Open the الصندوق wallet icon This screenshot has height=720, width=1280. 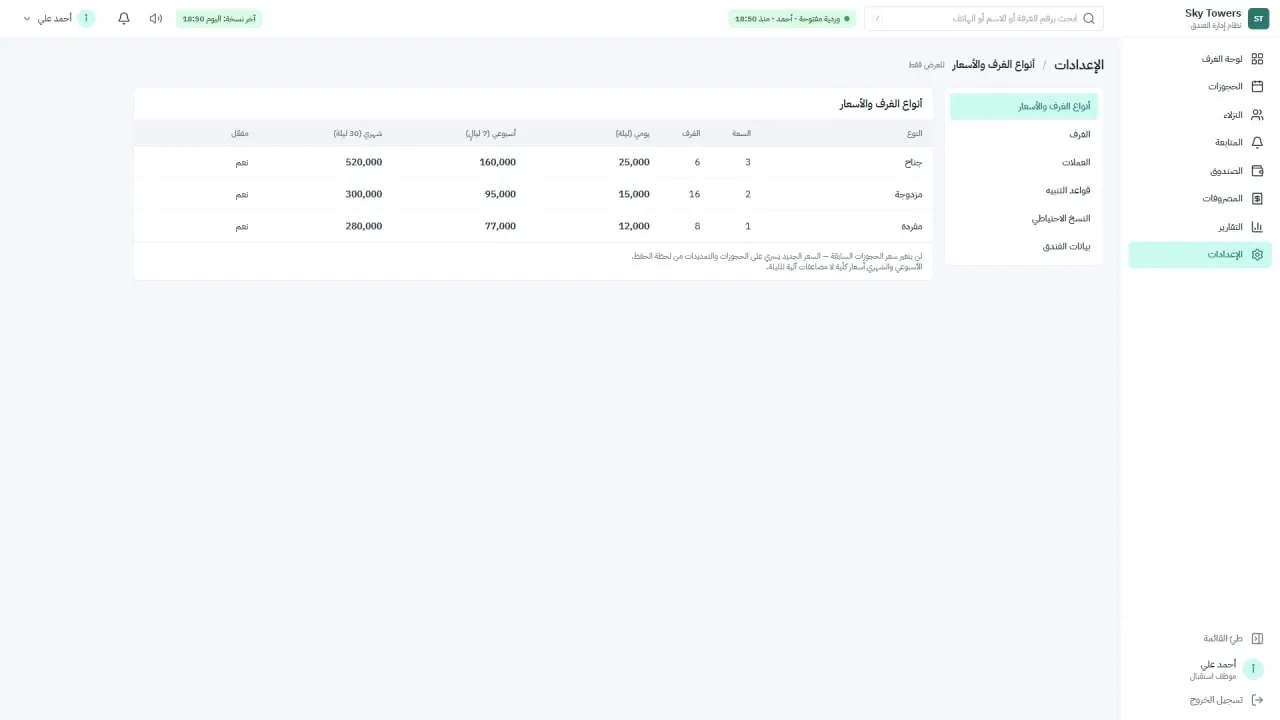pos(1257,171)
